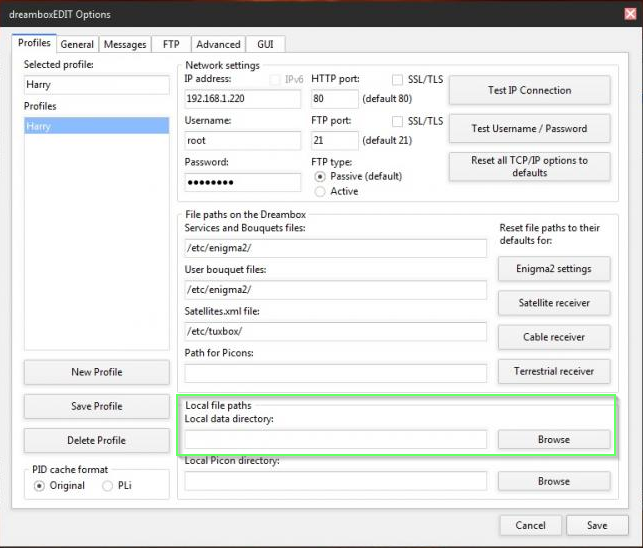This screenshot has height=548, width=643.
Task: Reset paths with Enigma2 settings button
Action: (554, 269)
